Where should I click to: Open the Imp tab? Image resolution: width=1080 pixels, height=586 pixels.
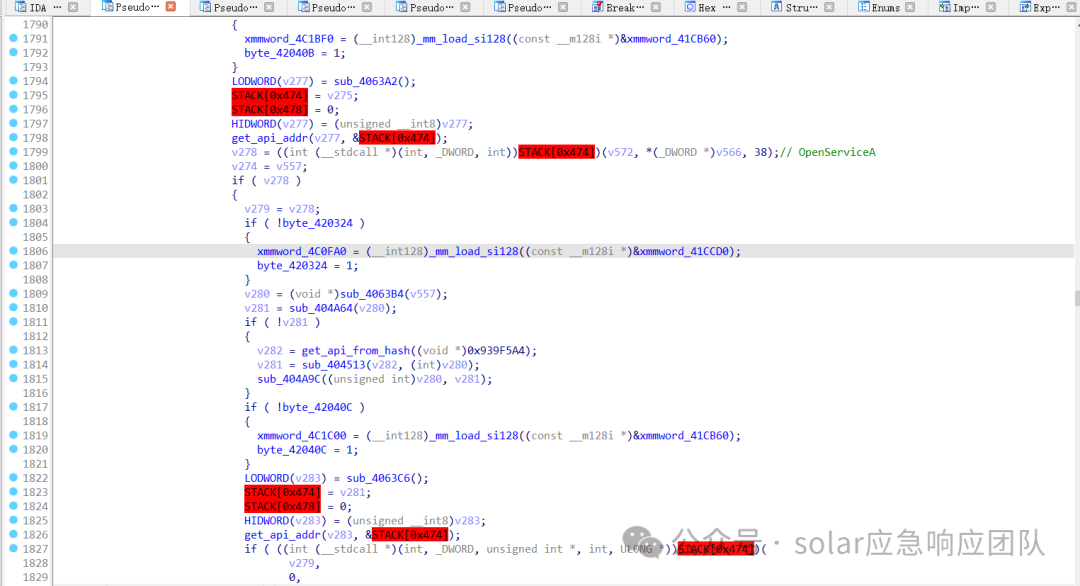pyautogui.click(x=966, y=8)
